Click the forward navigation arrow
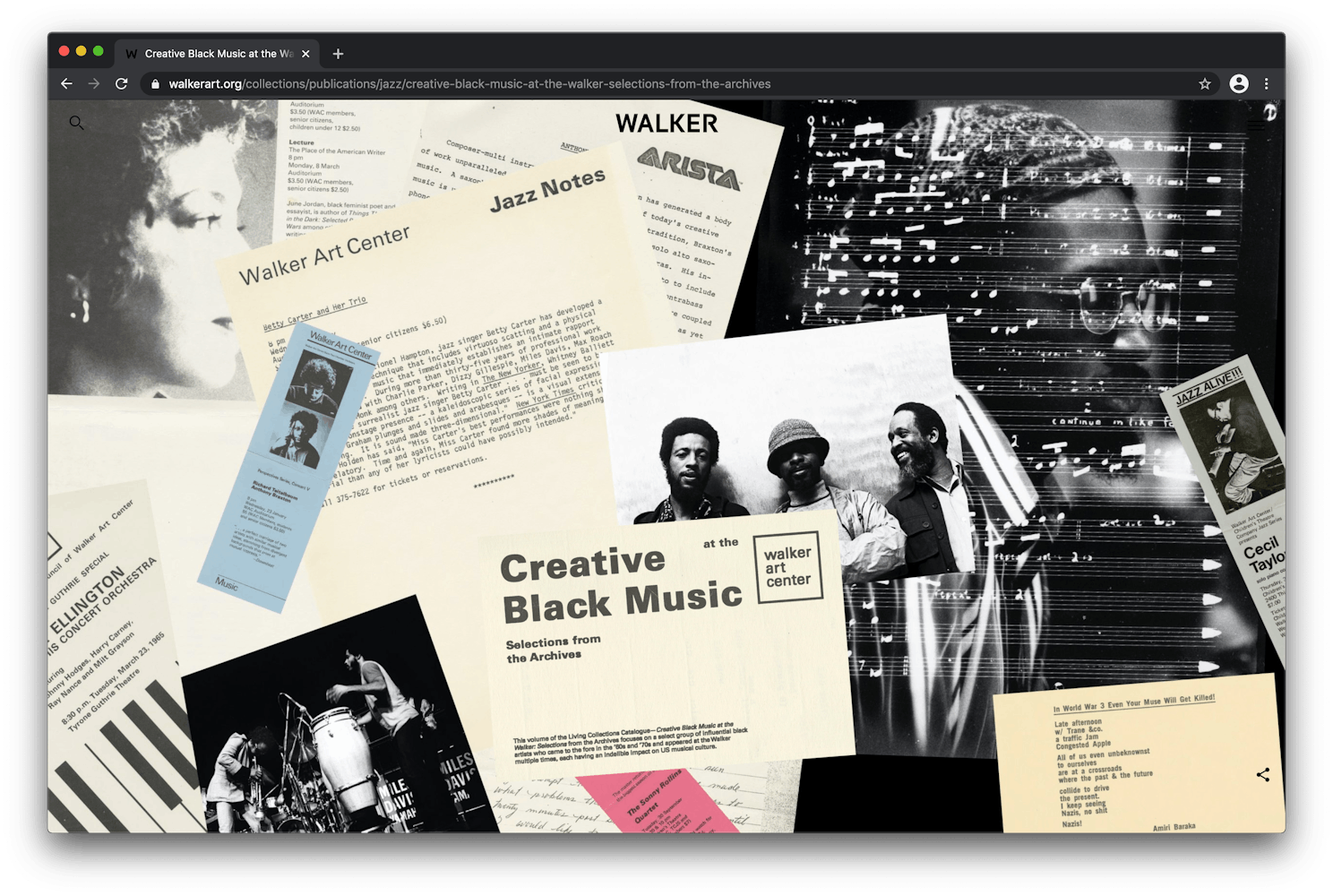 coord(94,84)
